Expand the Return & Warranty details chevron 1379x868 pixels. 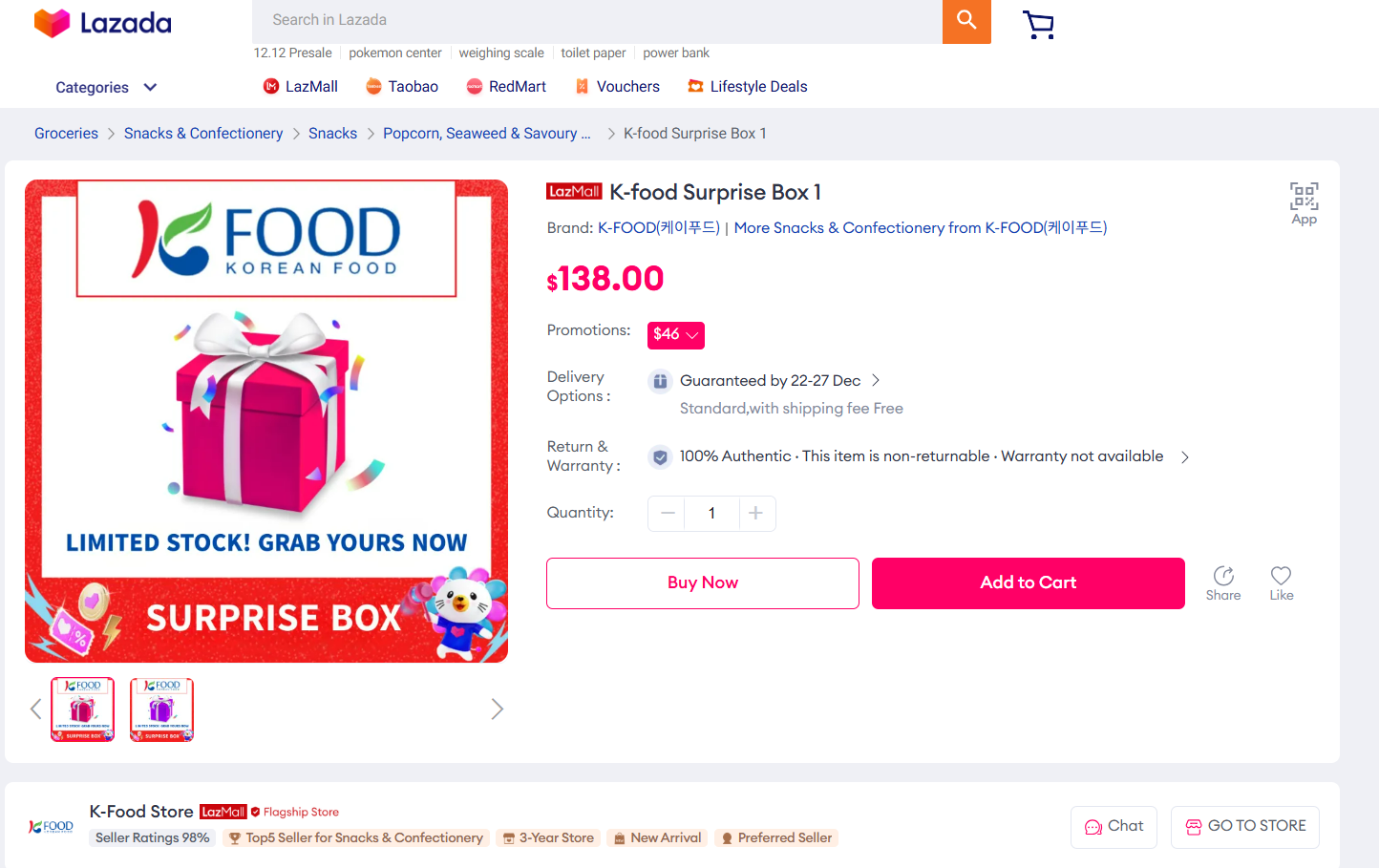coord(1185,457)
